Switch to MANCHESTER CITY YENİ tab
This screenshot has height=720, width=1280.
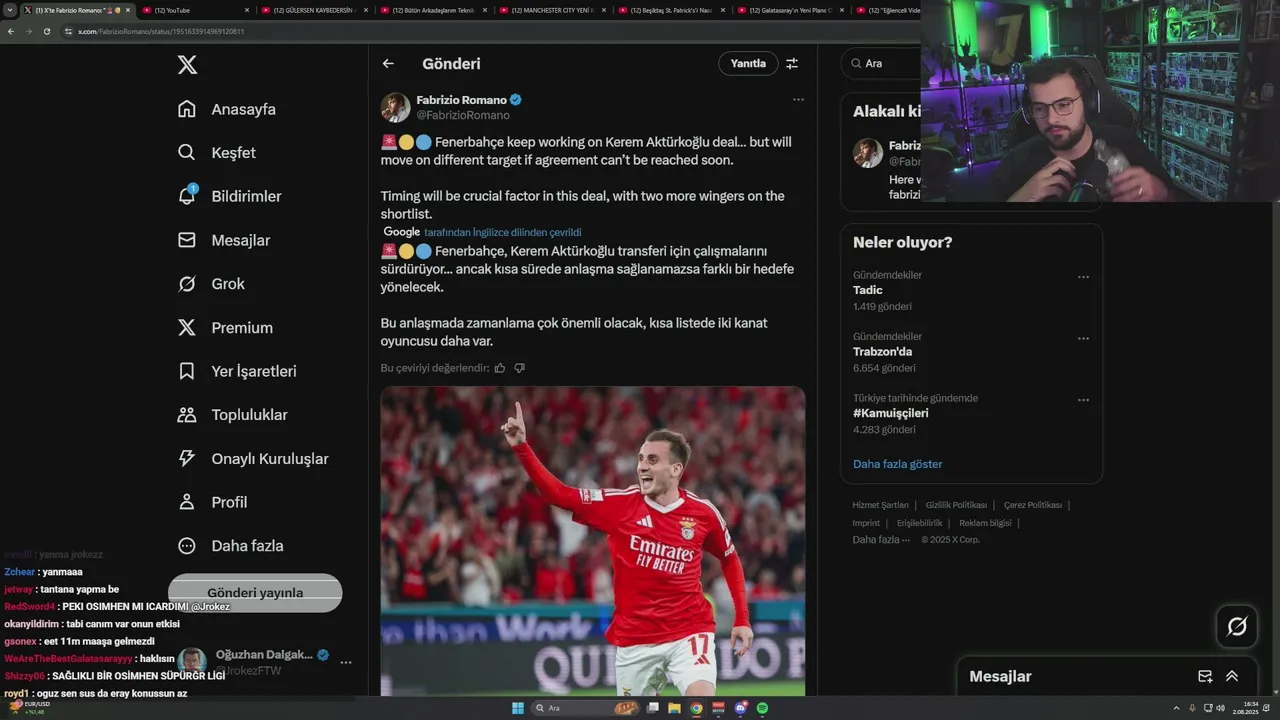tap(553, 10)
